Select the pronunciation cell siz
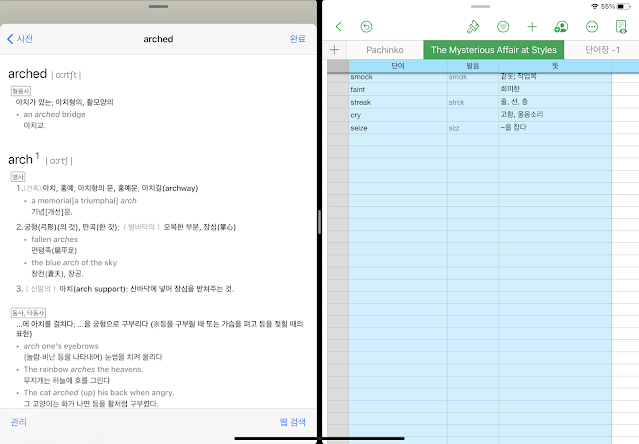The width and height of the screenshot is (639, 444). click(x=473, y=128)
